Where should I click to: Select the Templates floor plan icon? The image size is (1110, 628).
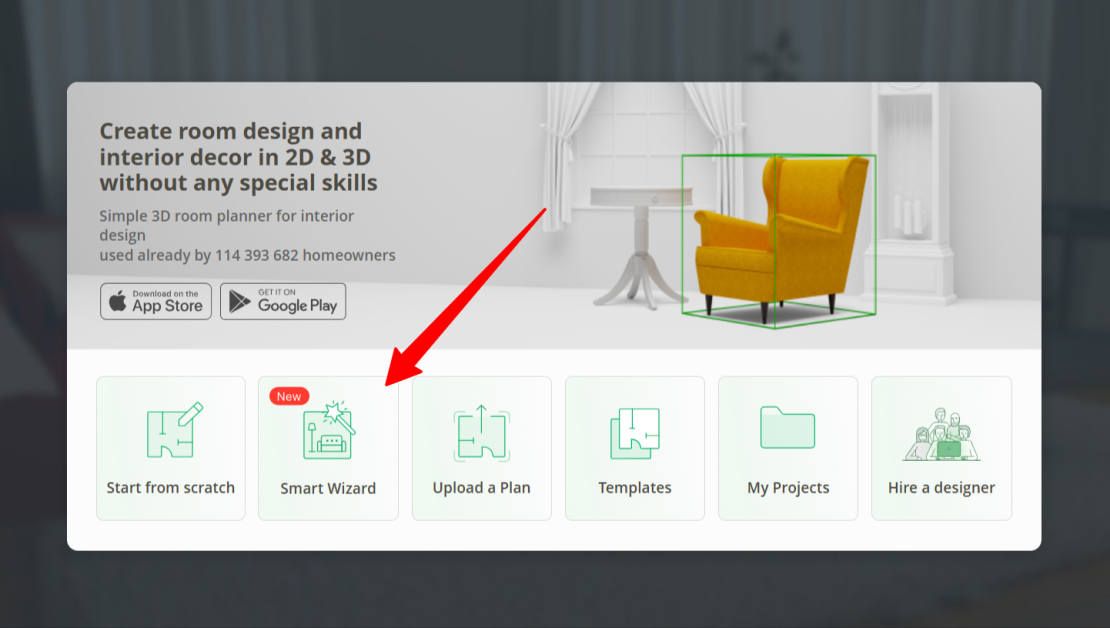(635, 433)
